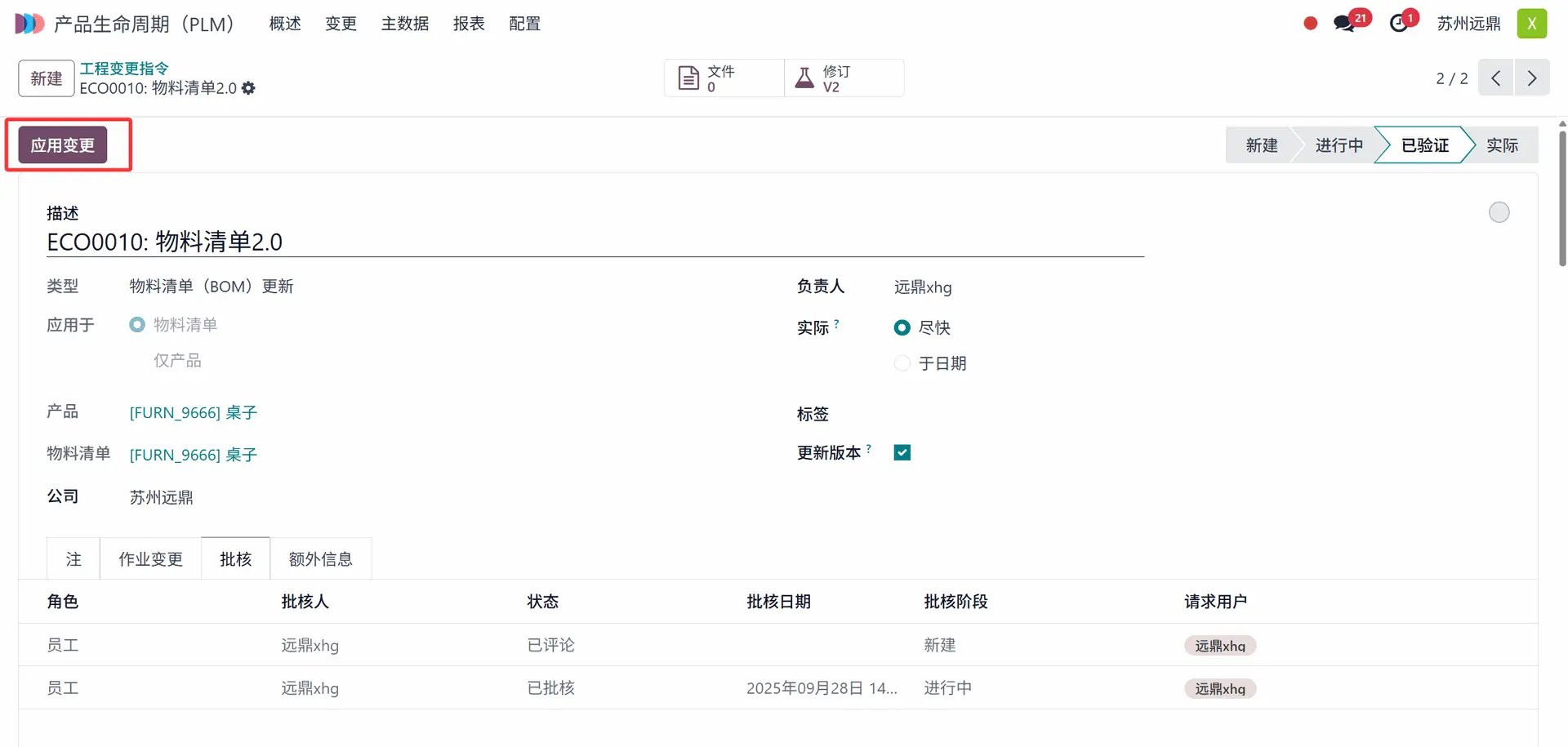Uncheck the 更新版本 checkbox
The width and height of the screenshot is (1568, 747).
(902, 453)
